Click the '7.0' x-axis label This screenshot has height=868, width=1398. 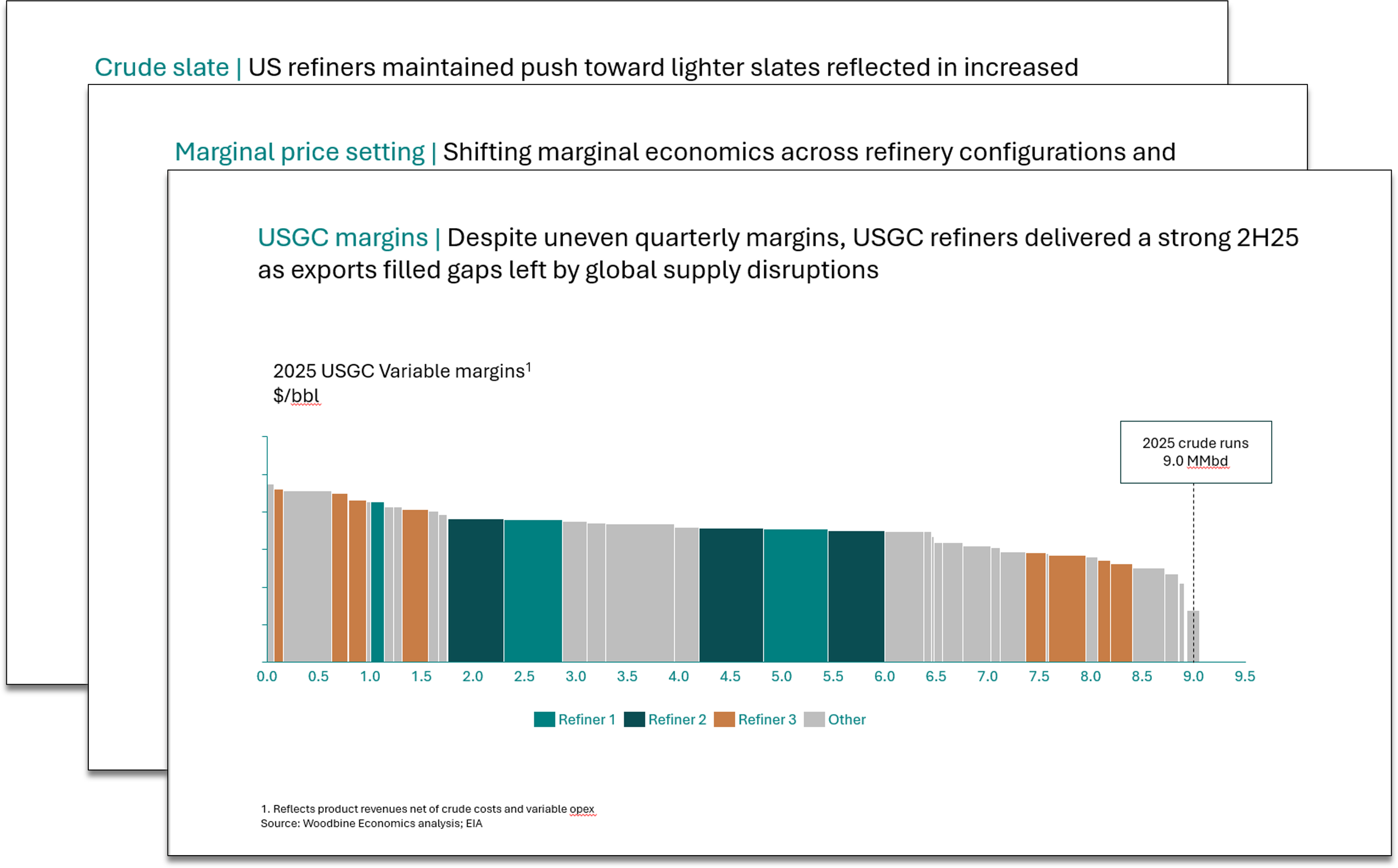tap(988, 677)
